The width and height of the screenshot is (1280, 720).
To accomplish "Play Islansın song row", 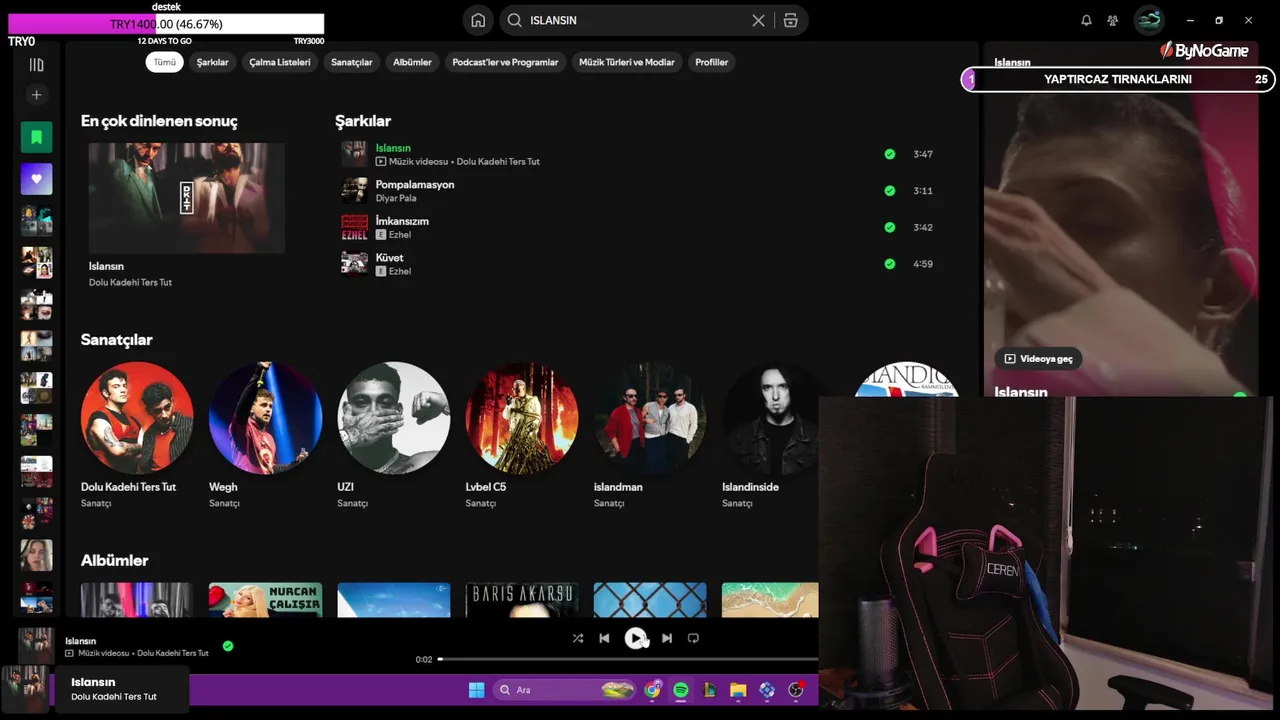I will click(640, 154).
